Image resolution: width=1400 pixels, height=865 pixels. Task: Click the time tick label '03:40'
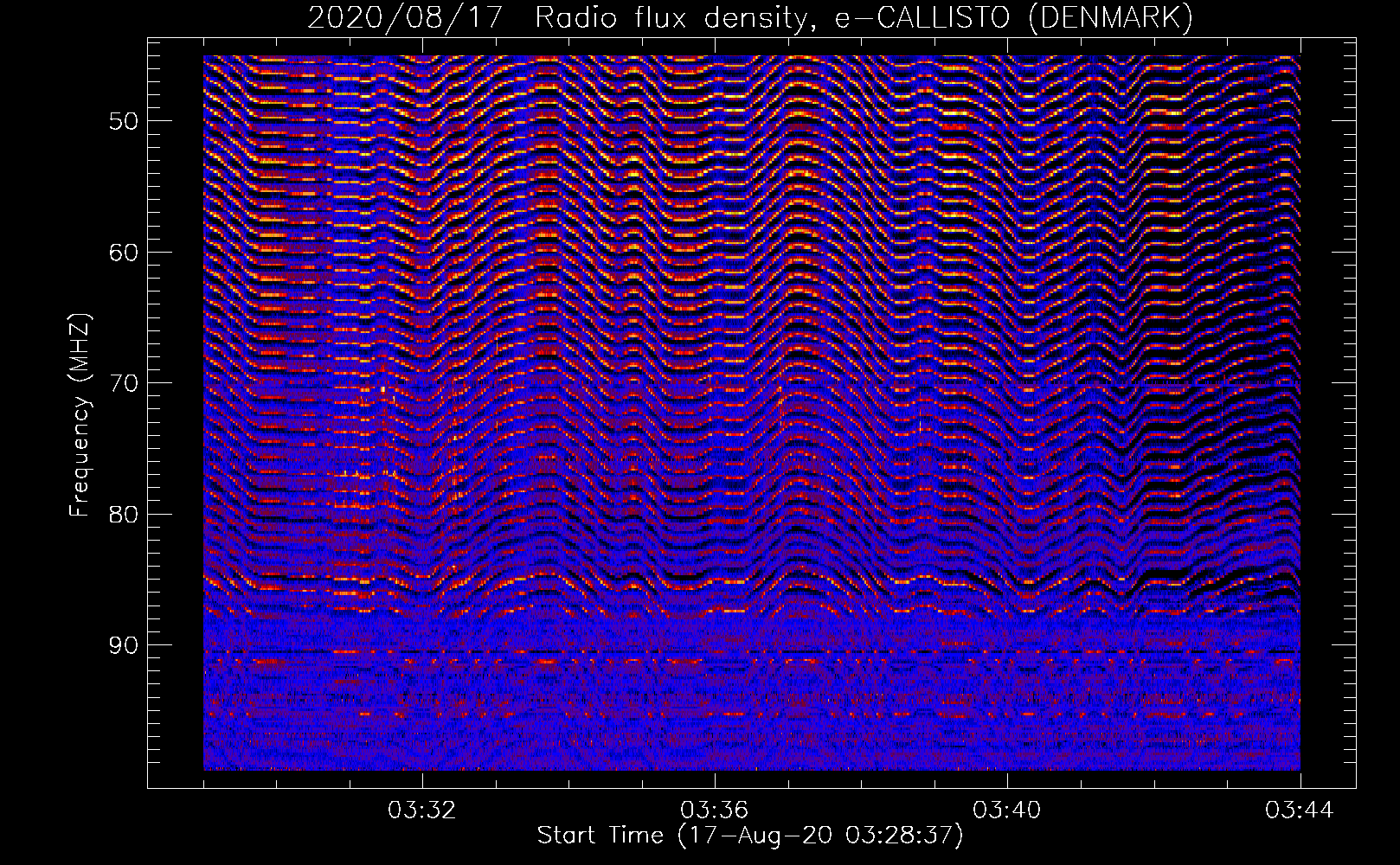(1007, 811)
